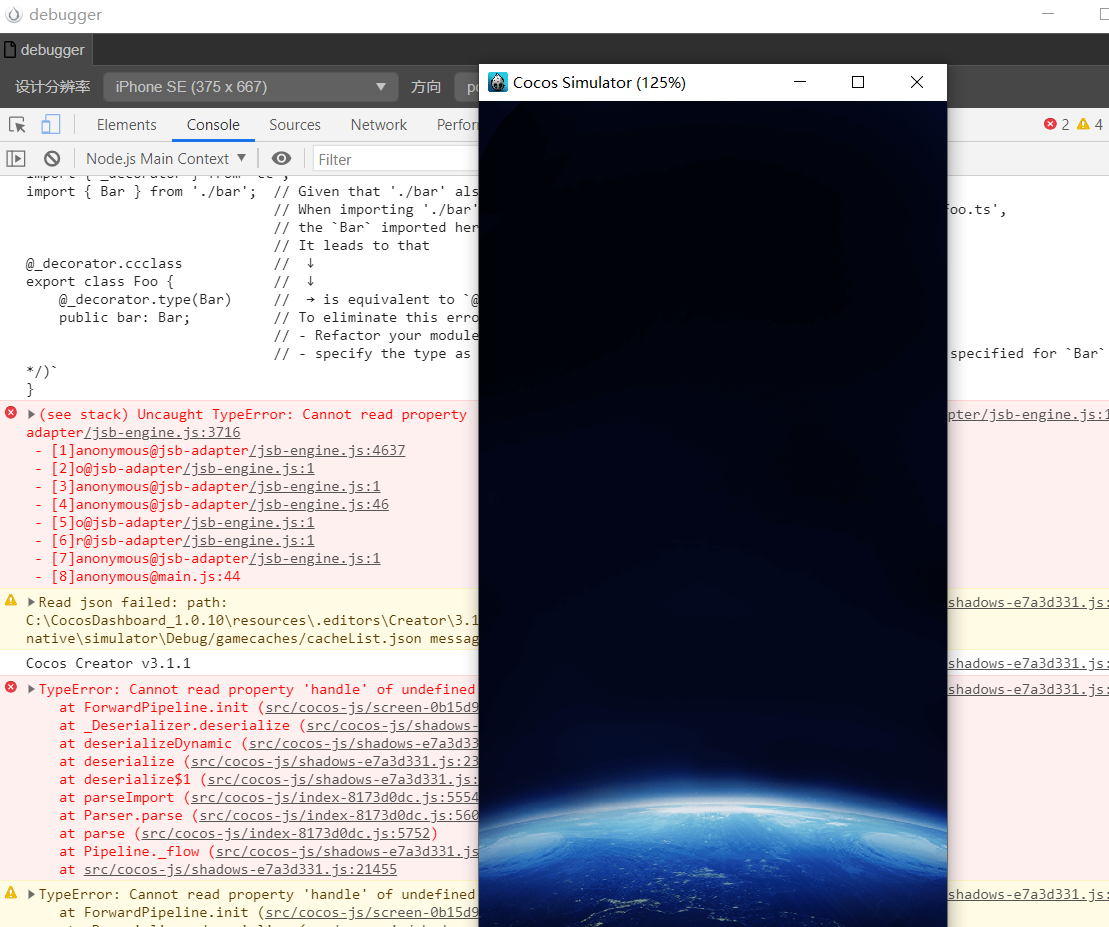
Task: Open jsb-engine.js:1 link in frame 7
Action: (x=315, y=559)
